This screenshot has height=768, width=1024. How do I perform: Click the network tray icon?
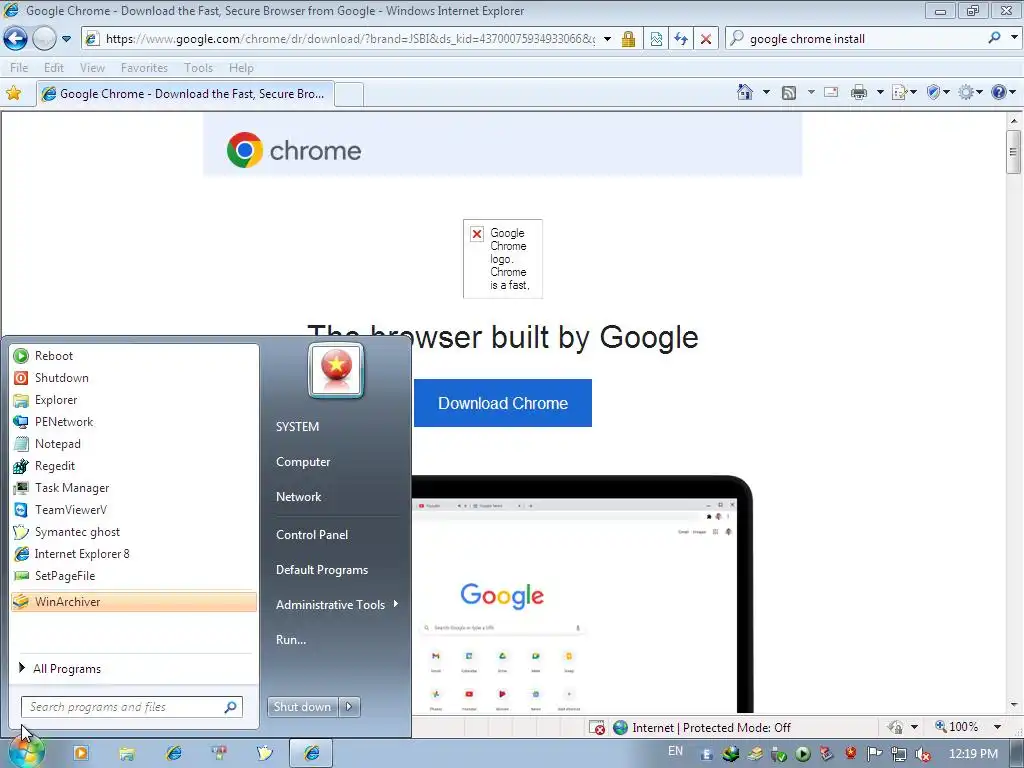[899, 754]
